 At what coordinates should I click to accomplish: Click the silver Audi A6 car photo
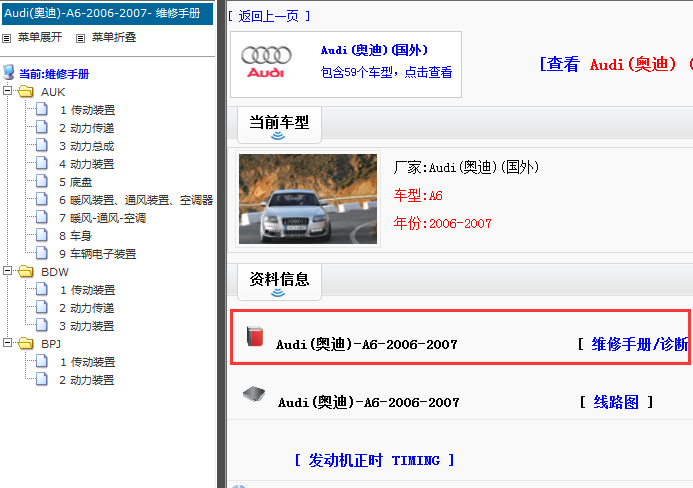tap(308, 198)
